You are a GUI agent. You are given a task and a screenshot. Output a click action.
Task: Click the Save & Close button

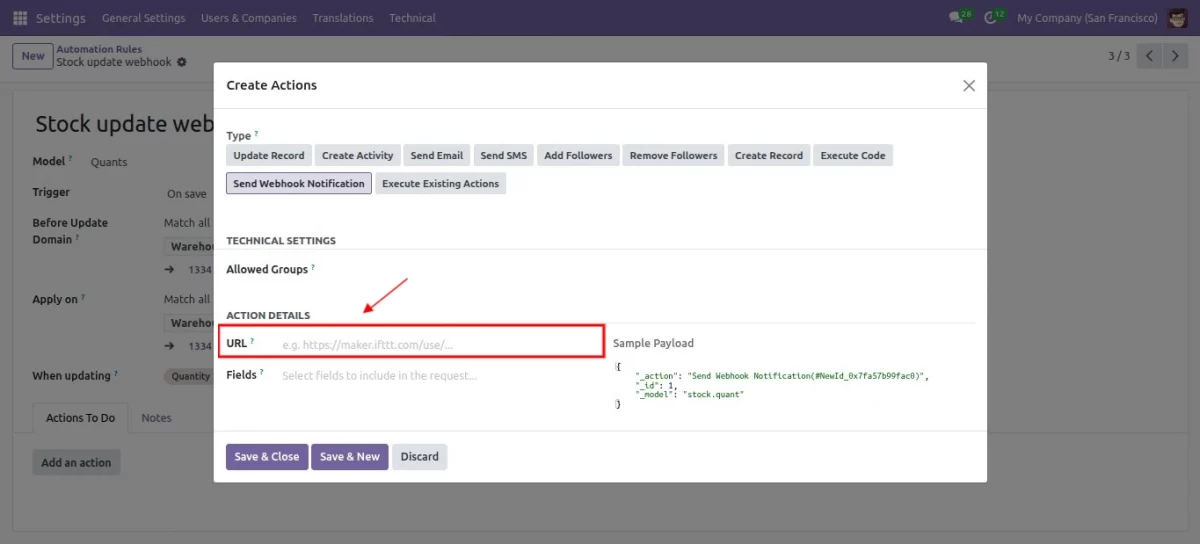point(266,457)
